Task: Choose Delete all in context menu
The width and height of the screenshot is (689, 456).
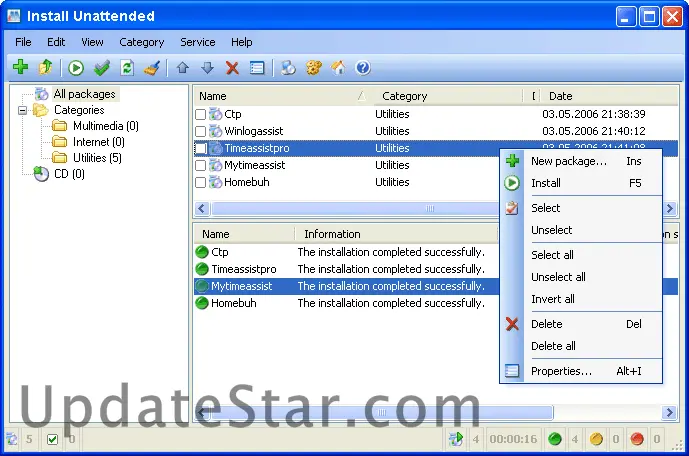Action: (581, 346)
